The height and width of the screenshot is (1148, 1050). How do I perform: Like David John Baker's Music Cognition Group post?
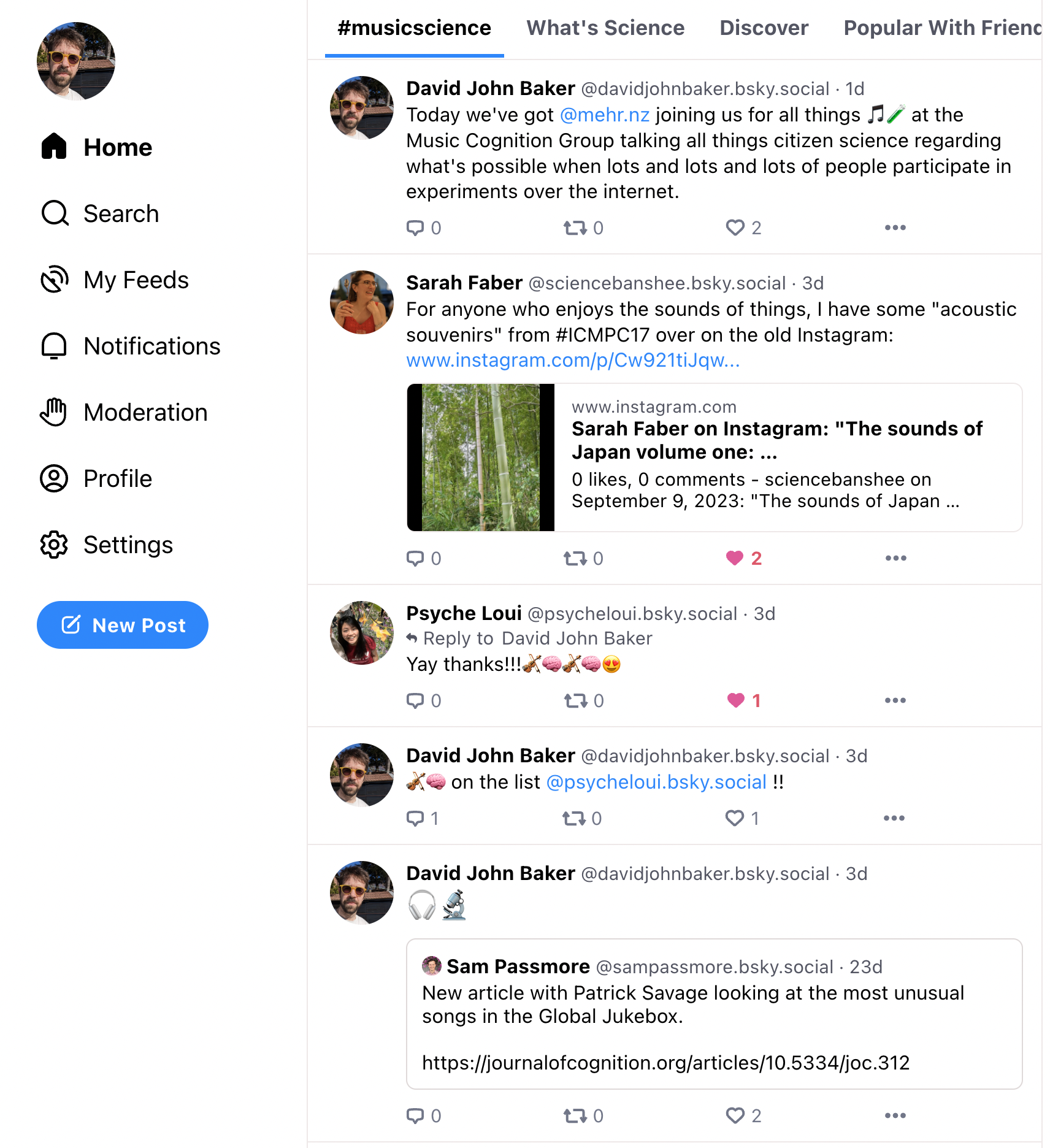[743, 228]
